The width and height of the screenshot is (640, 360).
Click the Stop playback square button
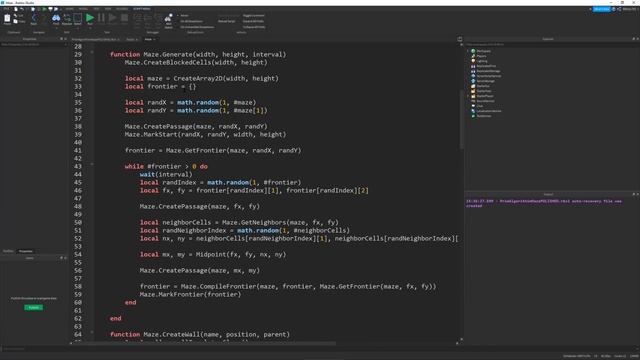tap(124, 18)
